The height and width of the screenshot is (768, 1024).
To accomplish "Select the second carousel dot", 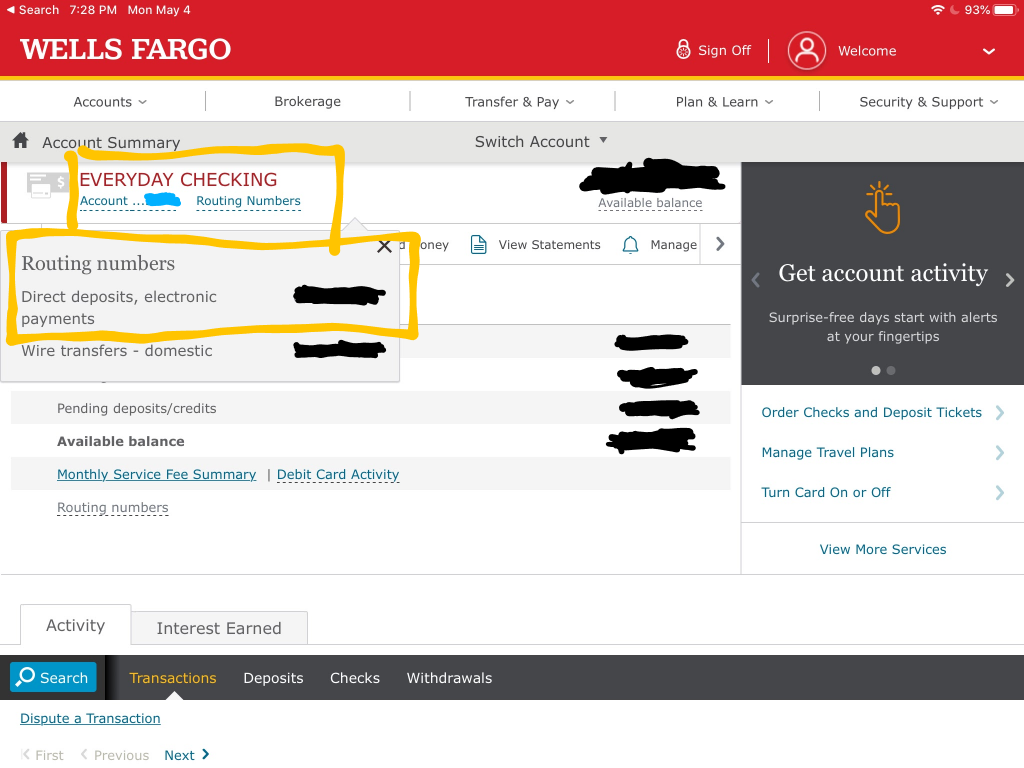I will tap(891, 370).
